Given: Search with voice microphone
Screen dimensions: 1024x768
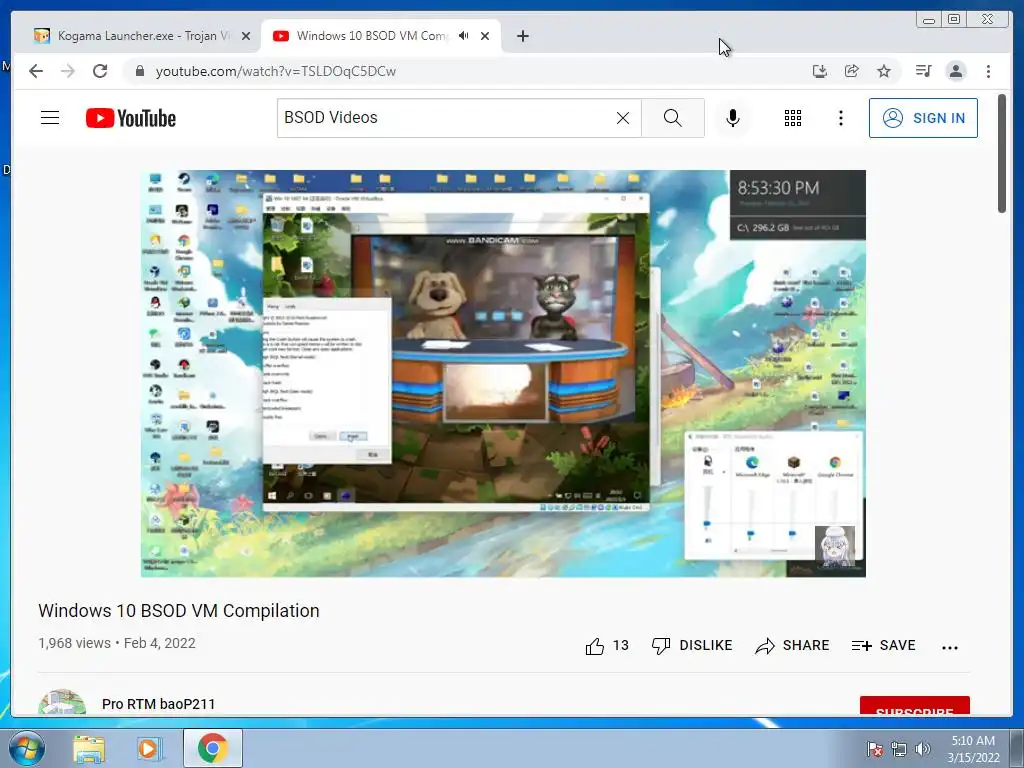Looking at the screenshot, I should point(733,118).
